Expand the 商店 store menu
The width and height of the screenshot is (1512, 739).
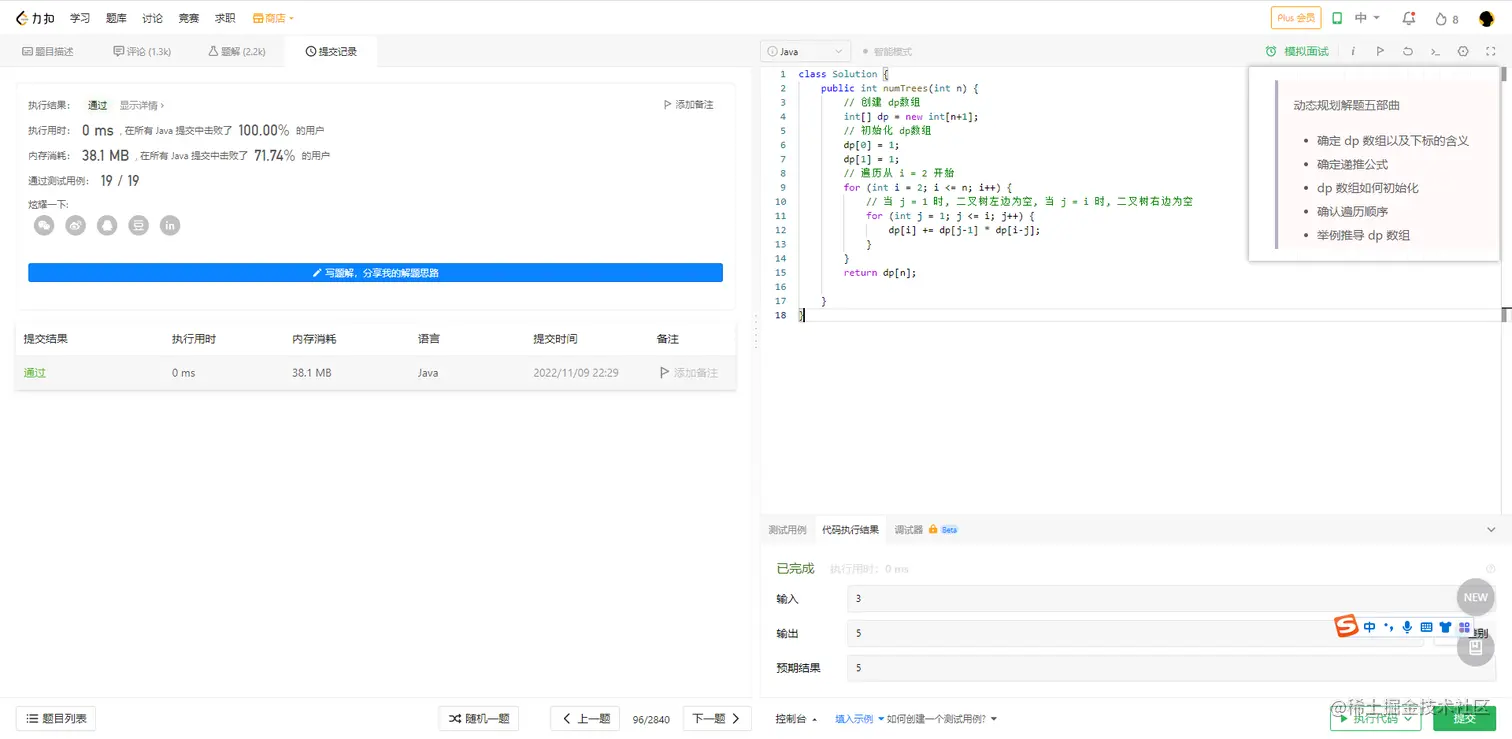(273, 18)
